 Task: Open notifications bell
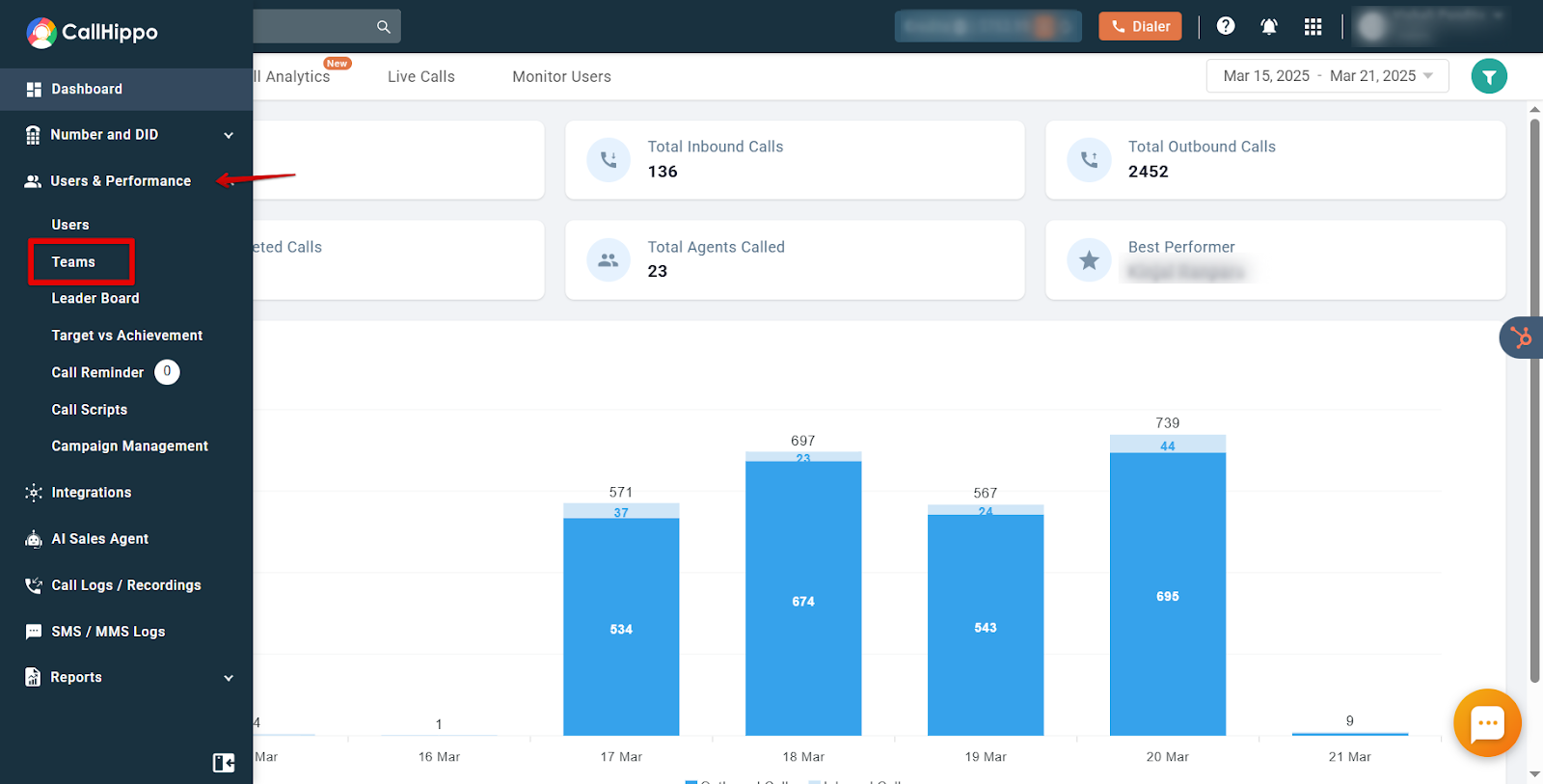pyautogui.click(x=1269, y=26)
